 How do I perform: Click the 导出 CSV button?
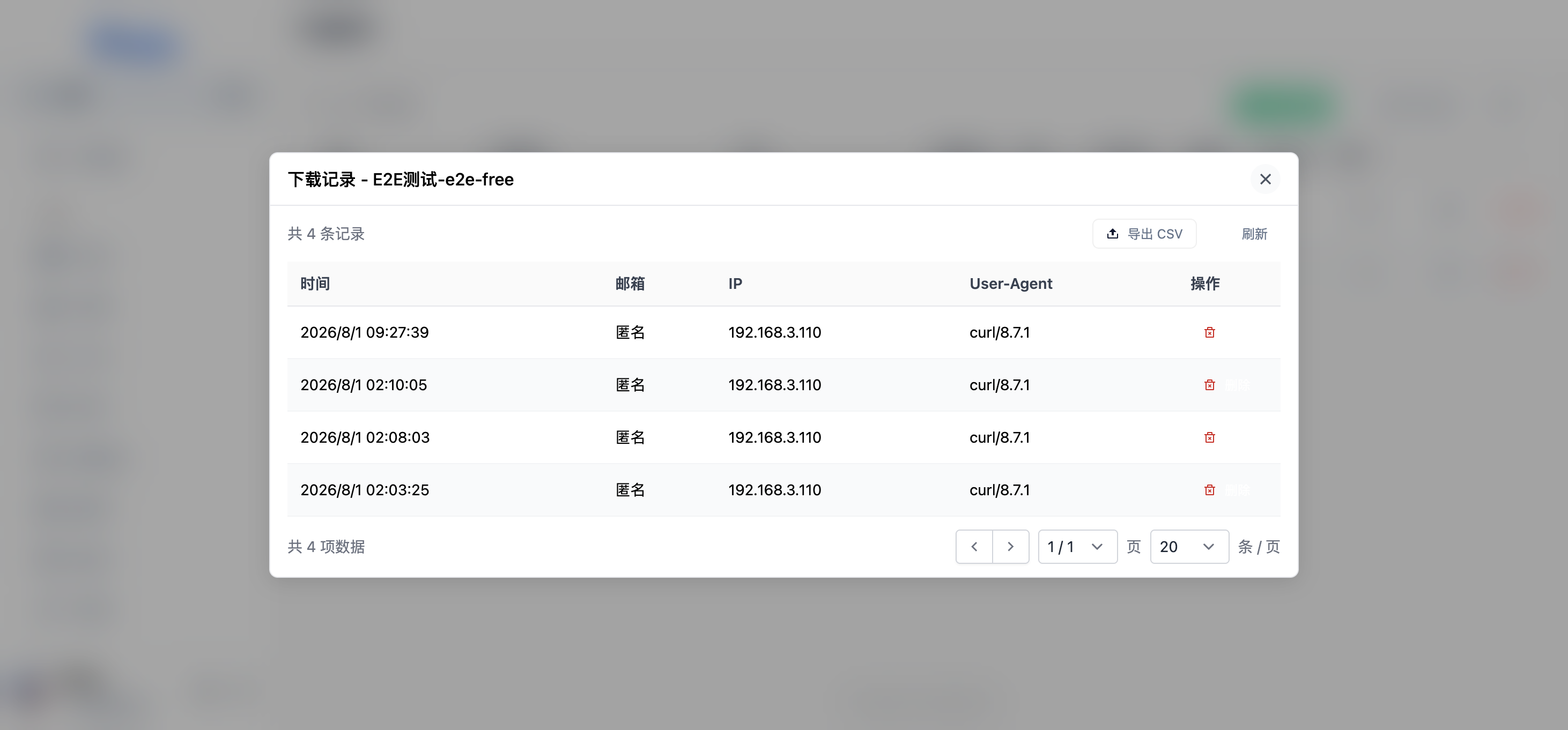point(1144,234)
